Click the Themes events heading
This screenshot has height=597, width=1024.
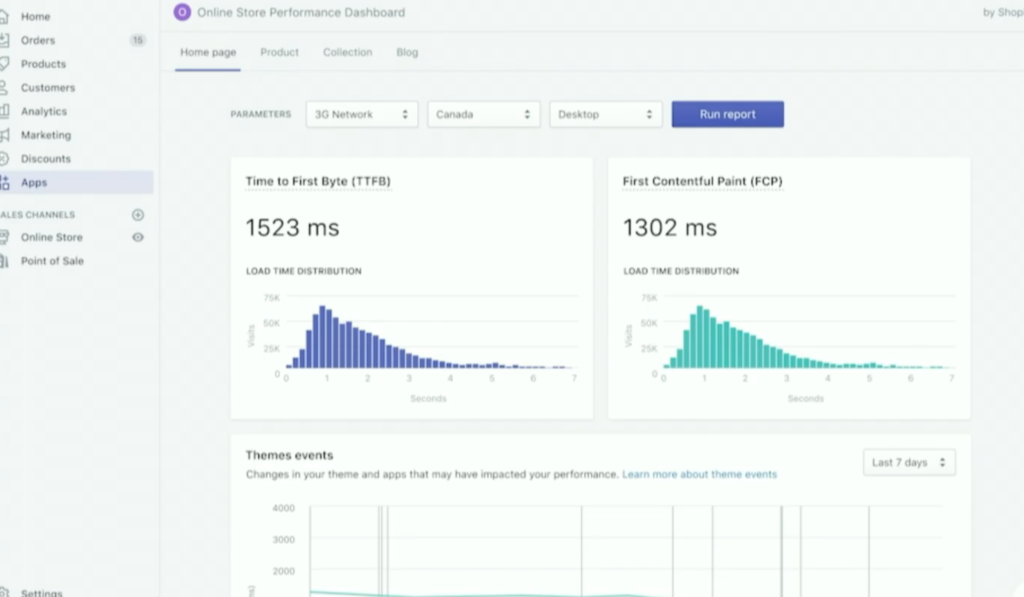(289, 455)
